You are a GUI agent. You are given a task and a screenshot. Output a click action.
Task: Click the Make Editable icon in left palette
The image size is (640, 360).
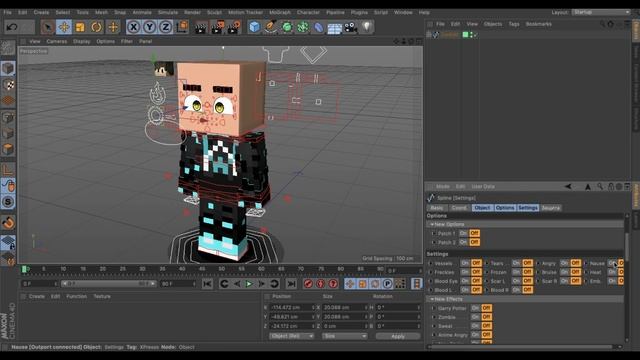click(x=8, y=49)
